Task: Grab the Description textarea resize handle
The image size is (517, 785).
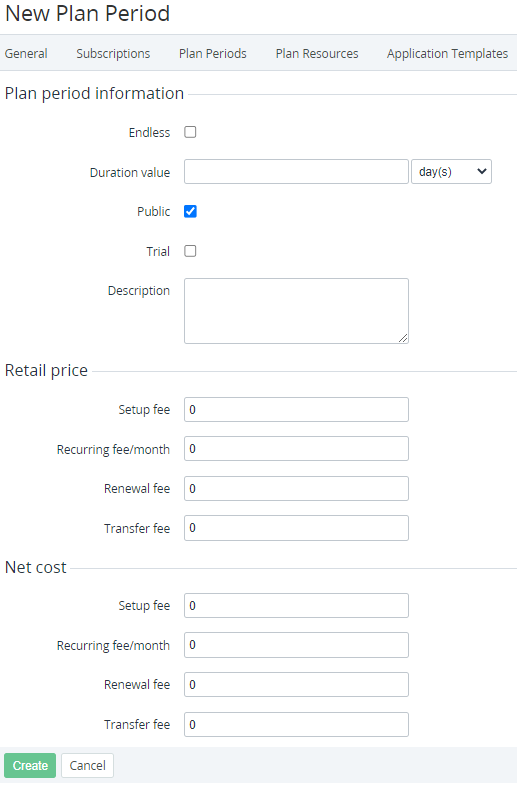Action: click(x=403, y=338)
